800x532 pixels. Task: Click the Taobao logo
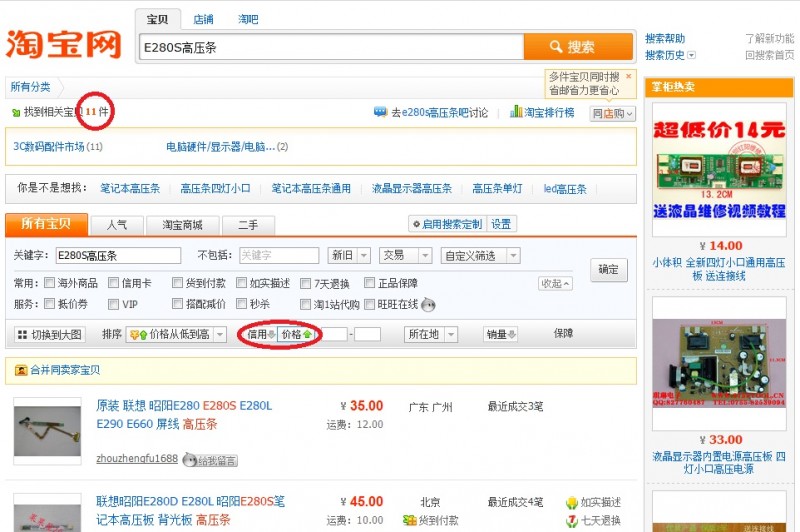(64, 44)
